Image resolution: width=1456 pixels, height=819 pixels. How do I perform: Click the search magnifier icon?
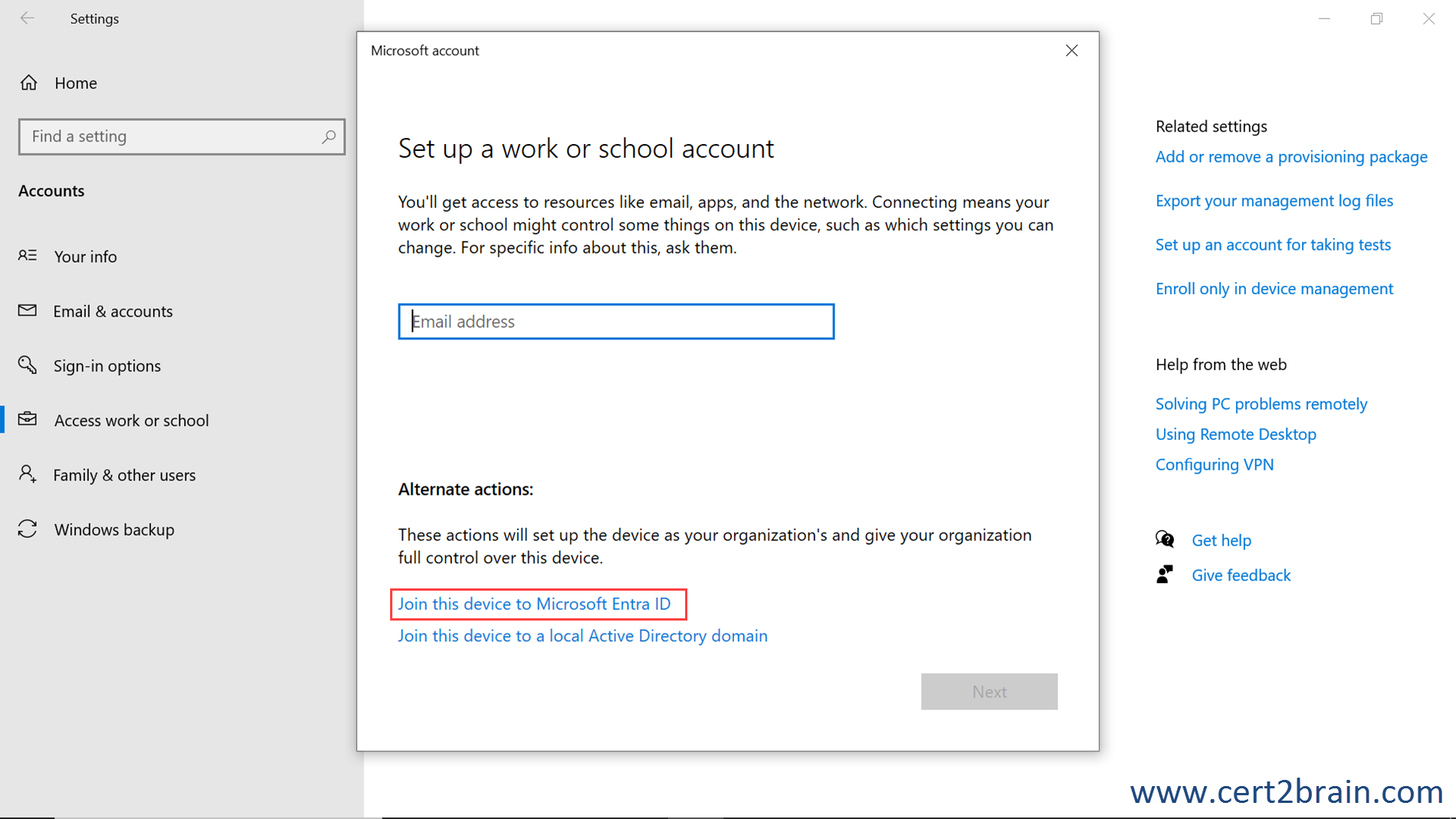point(329,136)
